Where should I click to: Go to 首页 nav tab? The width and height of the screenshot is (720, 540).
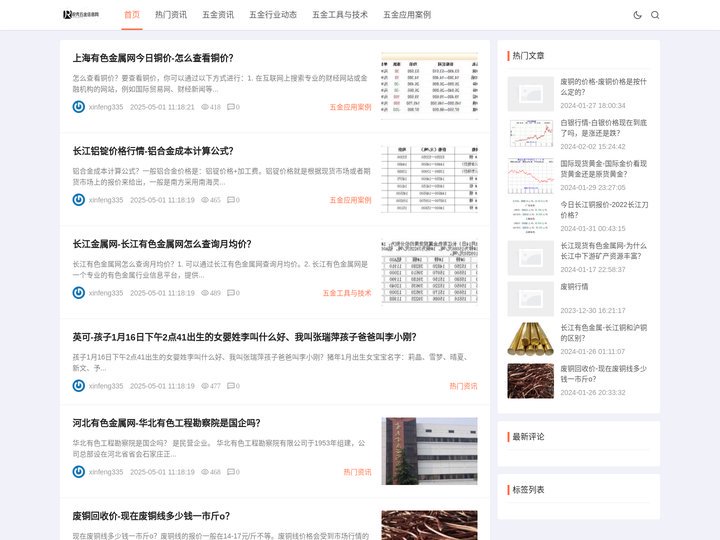click(x=132, y=15)
